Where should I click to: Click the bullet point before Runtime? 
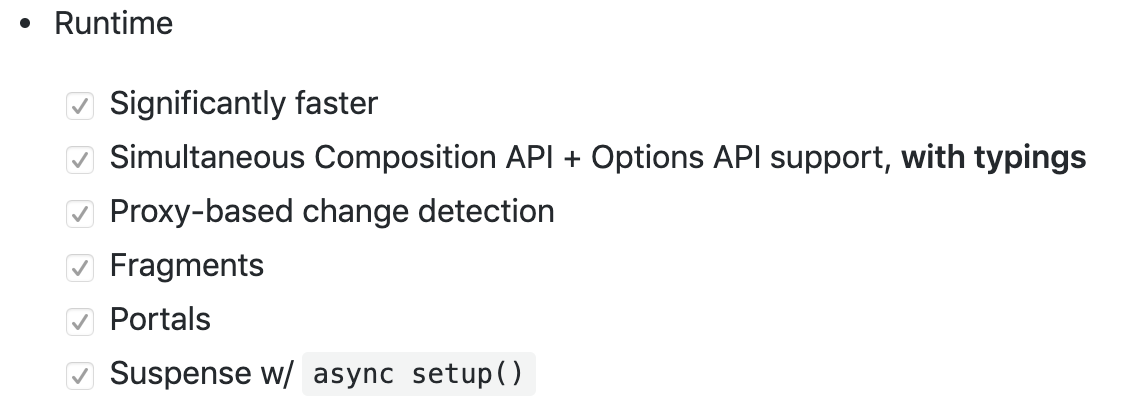pos(26,25)
